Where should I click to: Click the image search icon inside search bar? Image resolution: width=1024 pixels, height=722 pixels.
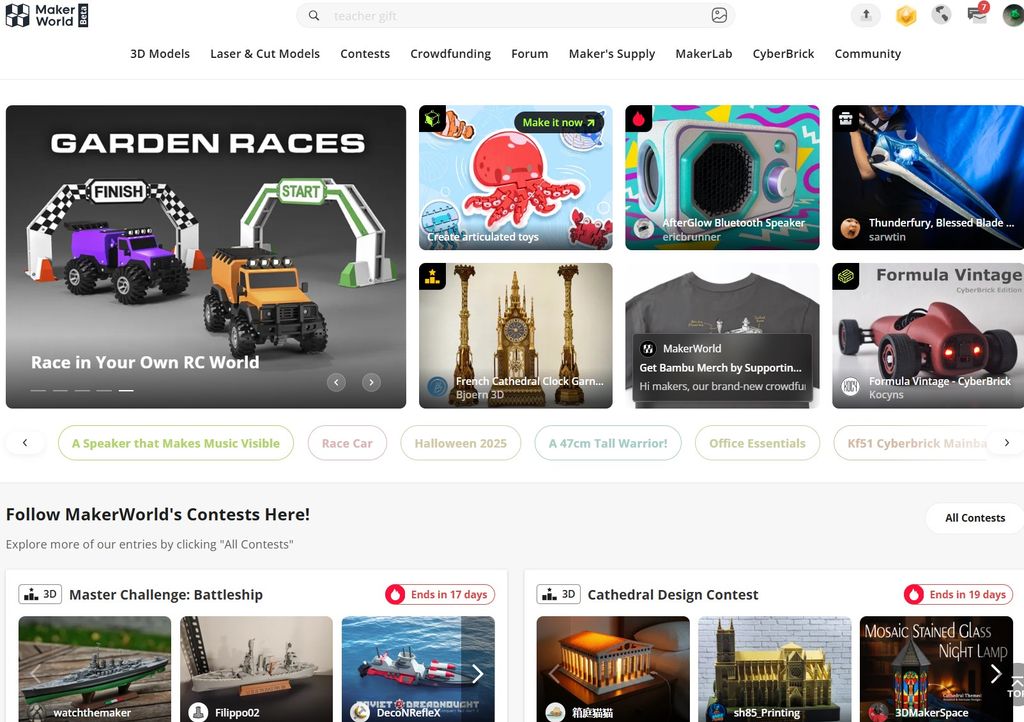[x=719, y=16]
